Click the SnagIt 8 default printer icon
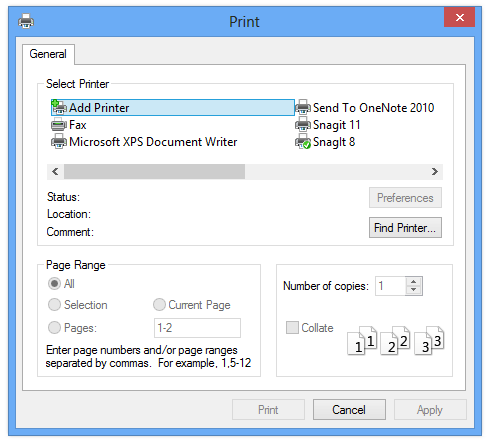This screenshot has width=489, height=445. [x=303, y=142]
